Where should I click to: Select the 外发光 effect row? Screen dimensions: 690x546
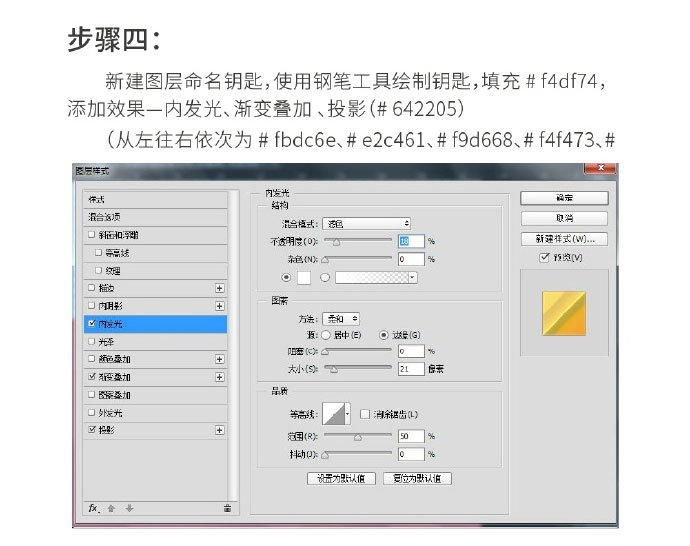[155, 413]
